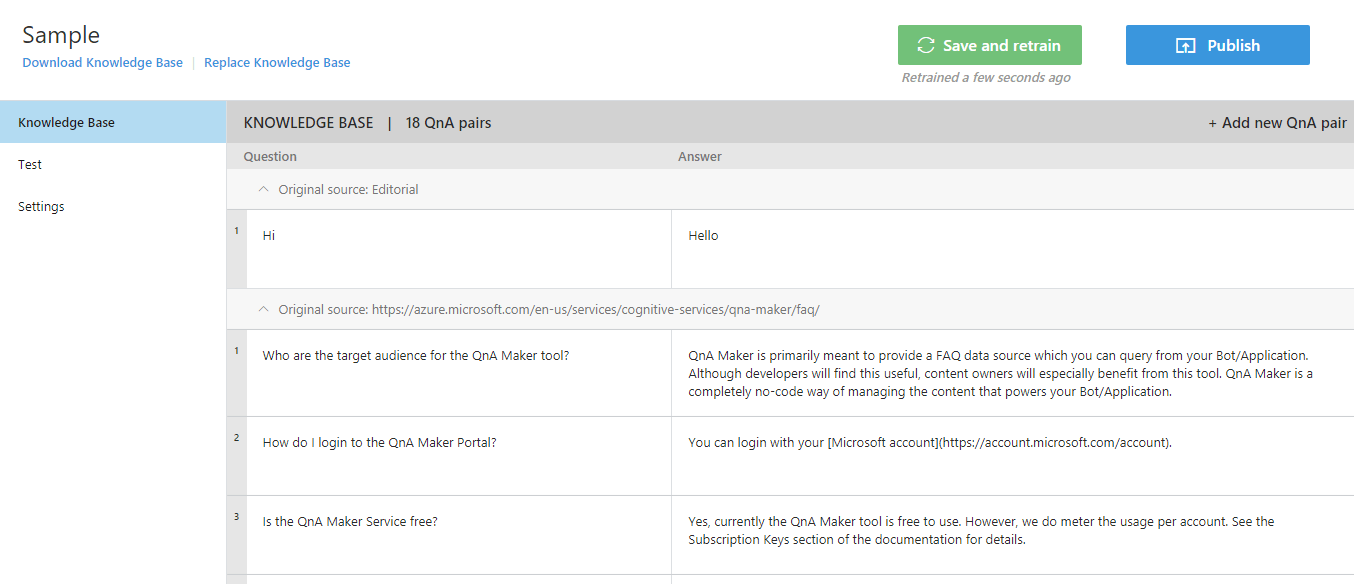Click the upload icon on the Publish button
Screen dimensions: 1354x584
click(1185, 46)
